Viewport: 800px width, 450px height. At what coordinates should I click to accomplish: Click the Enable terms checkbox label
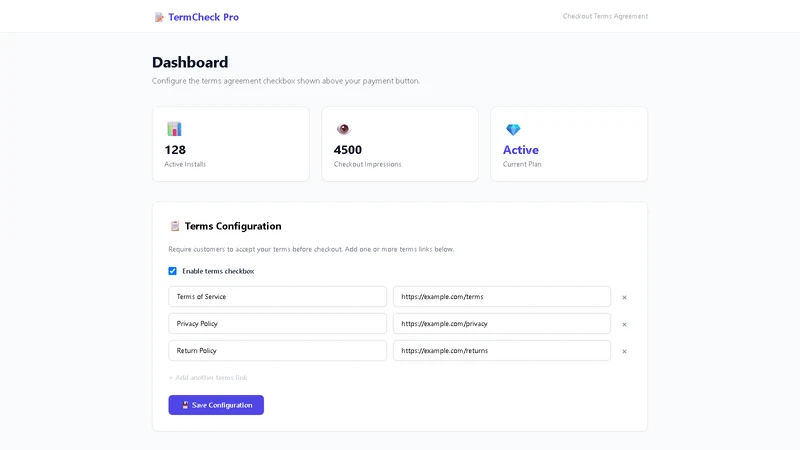click(218, 271)
